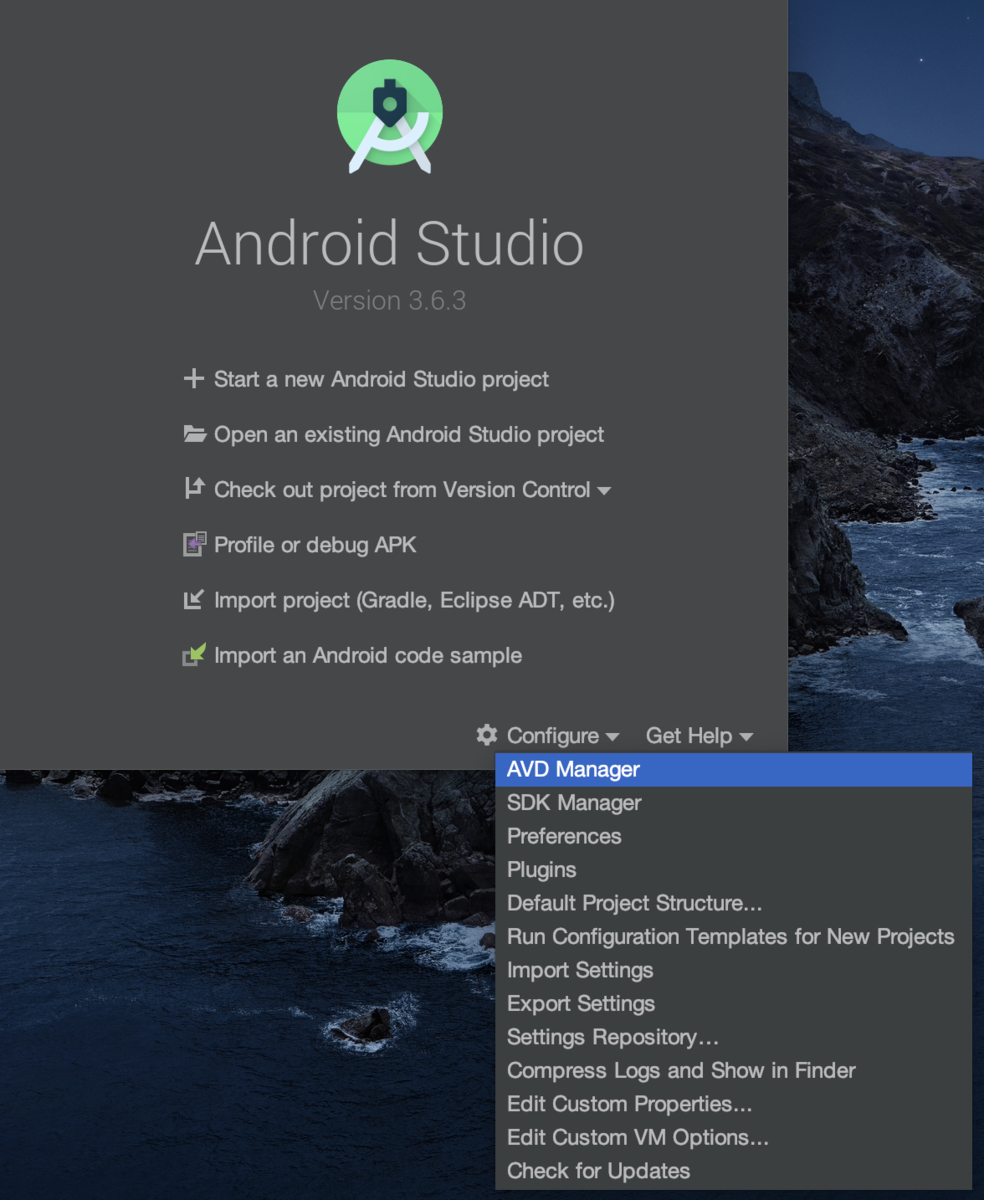
Task: Click the Profile or debug APK icon
Action: click(194, 544)
